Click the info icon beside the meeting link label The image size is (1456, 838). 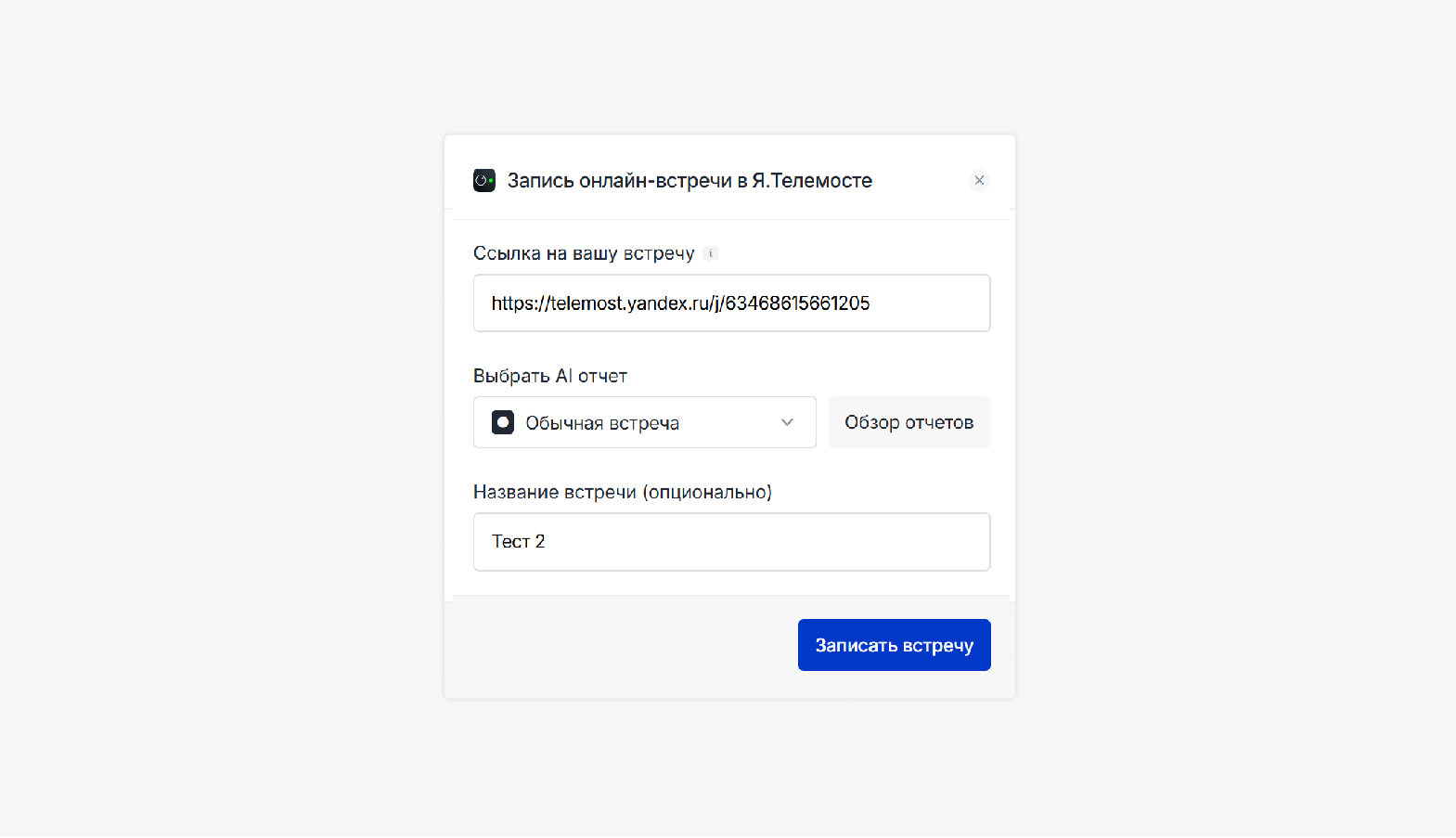[711, 253]
